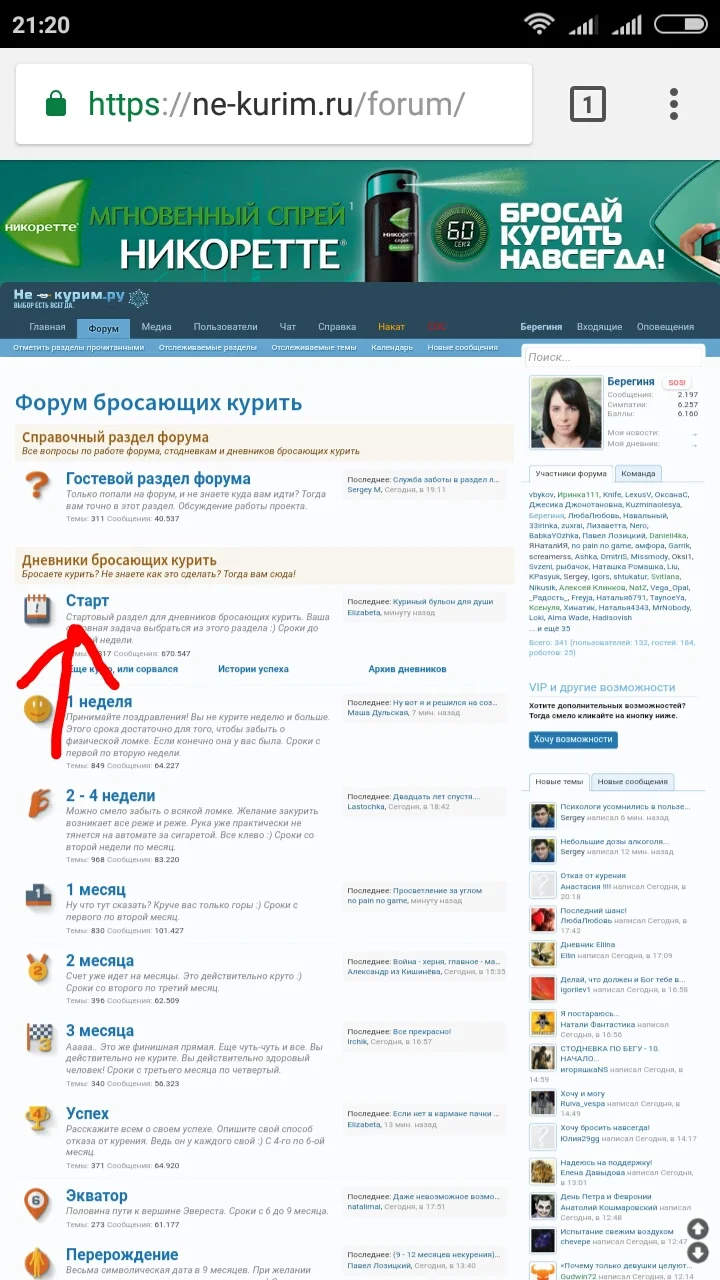Open the Старт forum section

pos(87,601)
